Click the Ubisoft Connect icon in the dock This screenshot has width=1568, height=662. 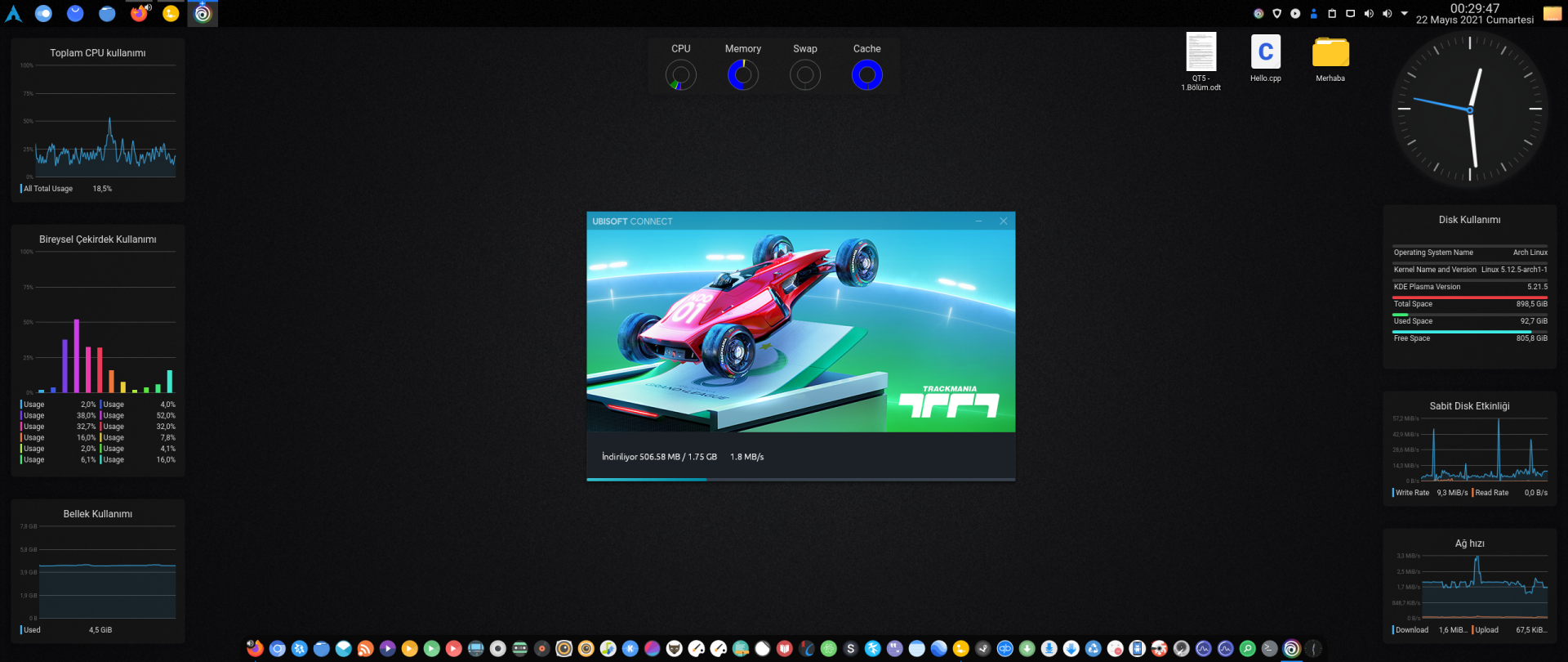point(1292,649)
